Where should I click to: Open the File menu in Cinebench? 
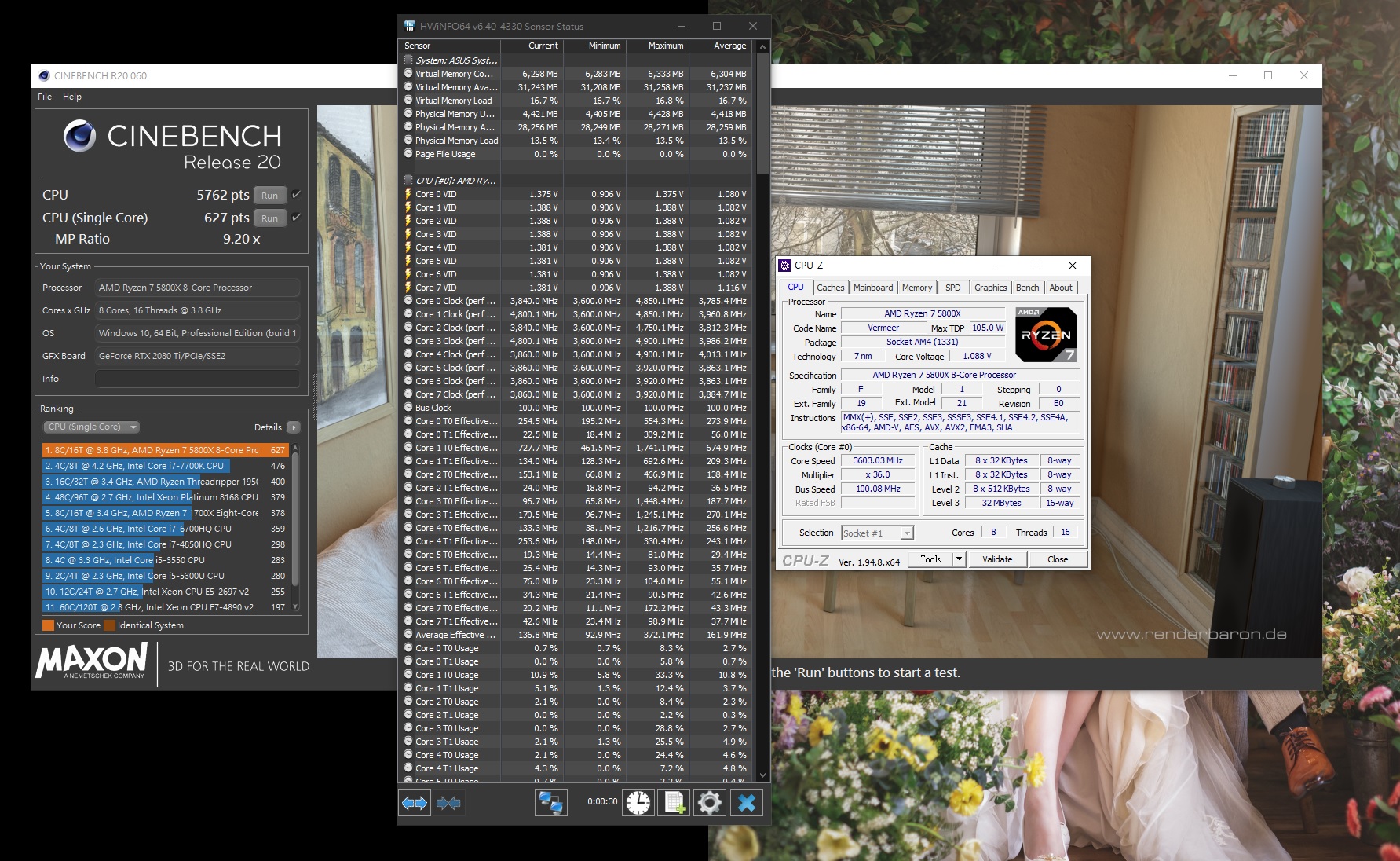45,97
